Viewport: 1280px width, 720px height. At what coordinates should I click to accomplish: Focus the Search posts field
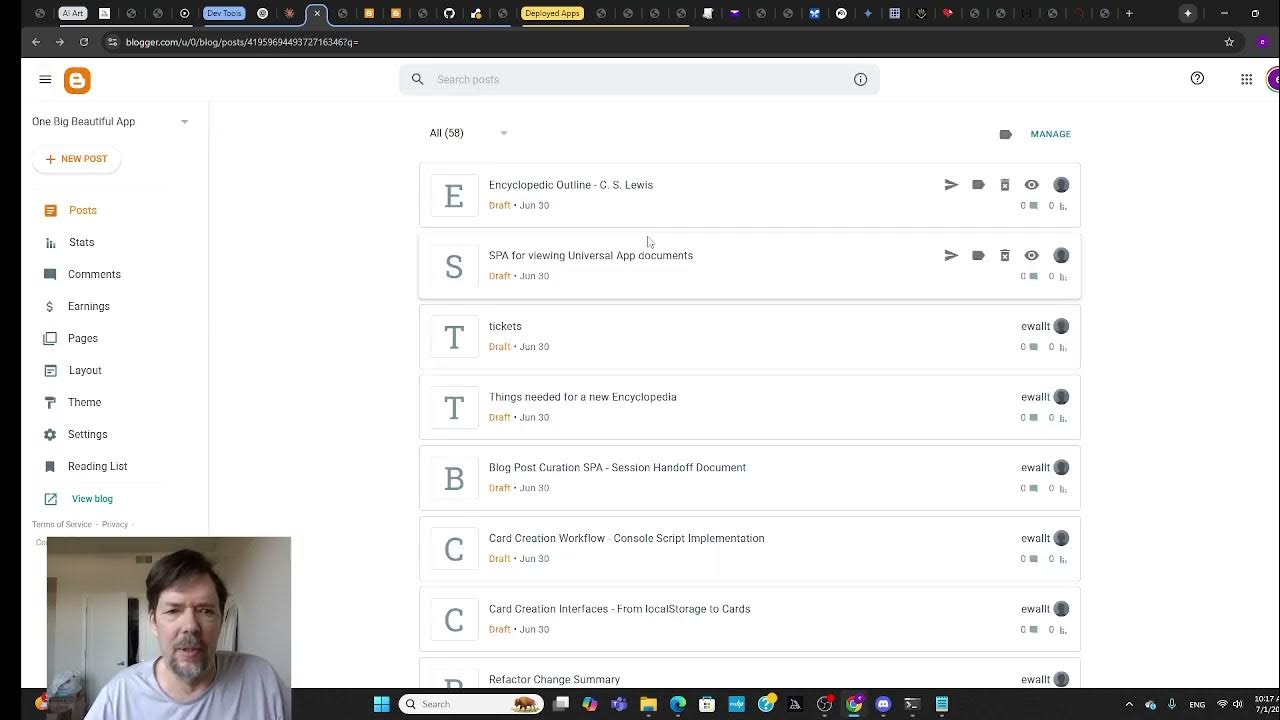(x=639, y=80)
